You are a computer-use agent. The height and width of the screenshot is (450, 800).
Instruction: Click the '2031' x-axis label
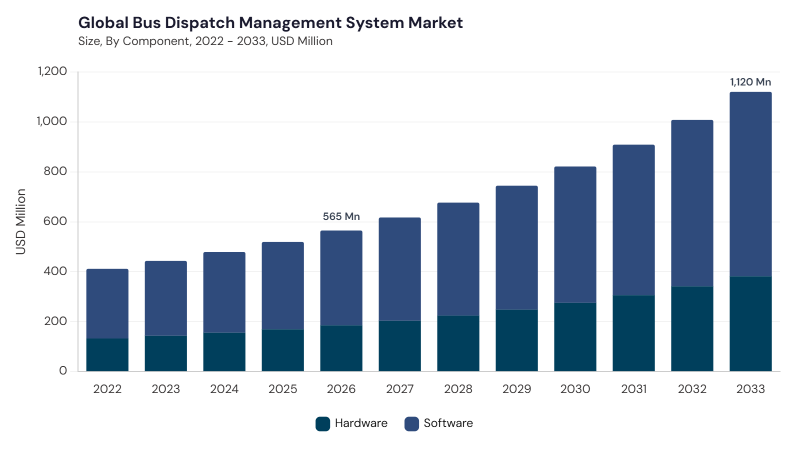634,389
